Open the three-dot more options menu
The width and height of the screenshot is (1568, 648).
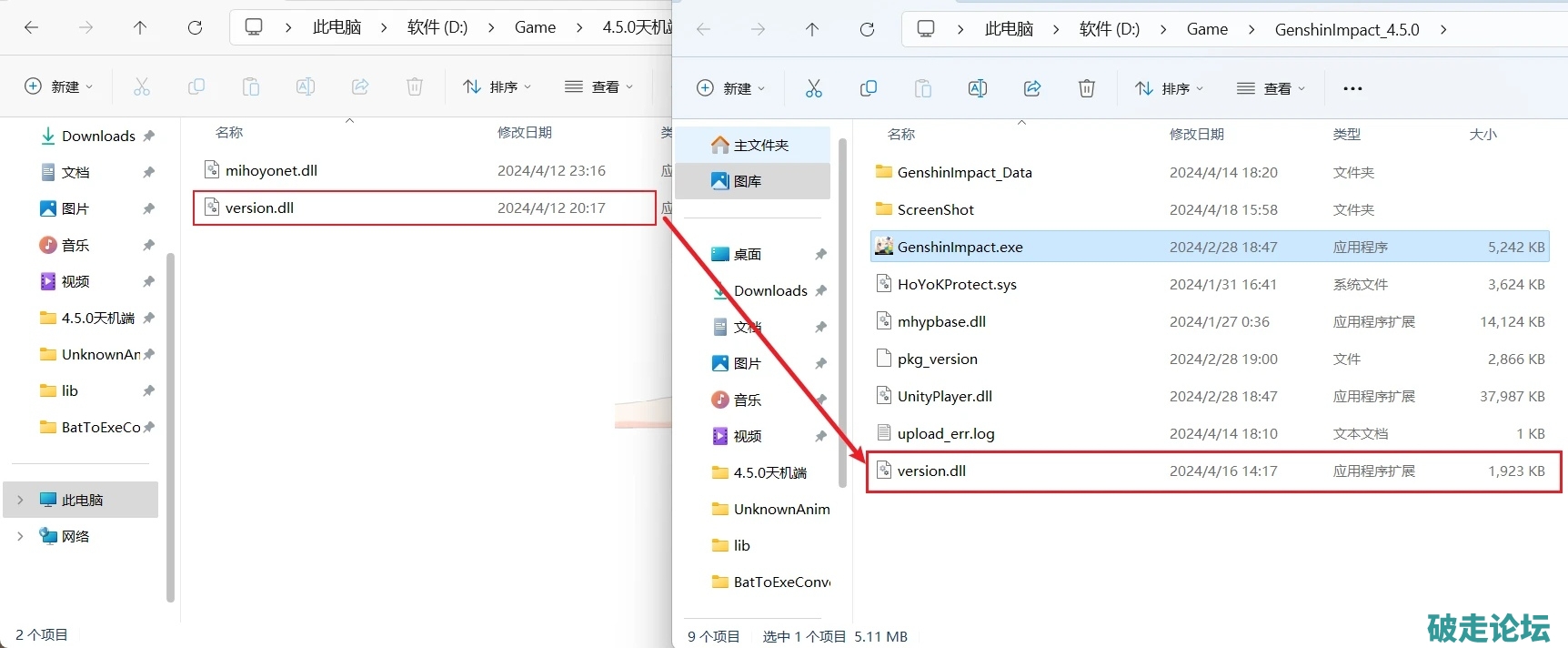coord(1352,88)
